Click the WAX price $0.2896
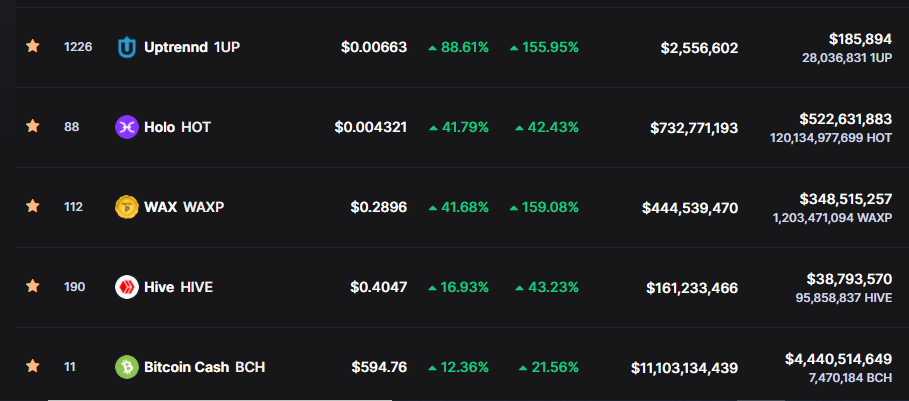909x401 pixels. click(x=379, y=207)
